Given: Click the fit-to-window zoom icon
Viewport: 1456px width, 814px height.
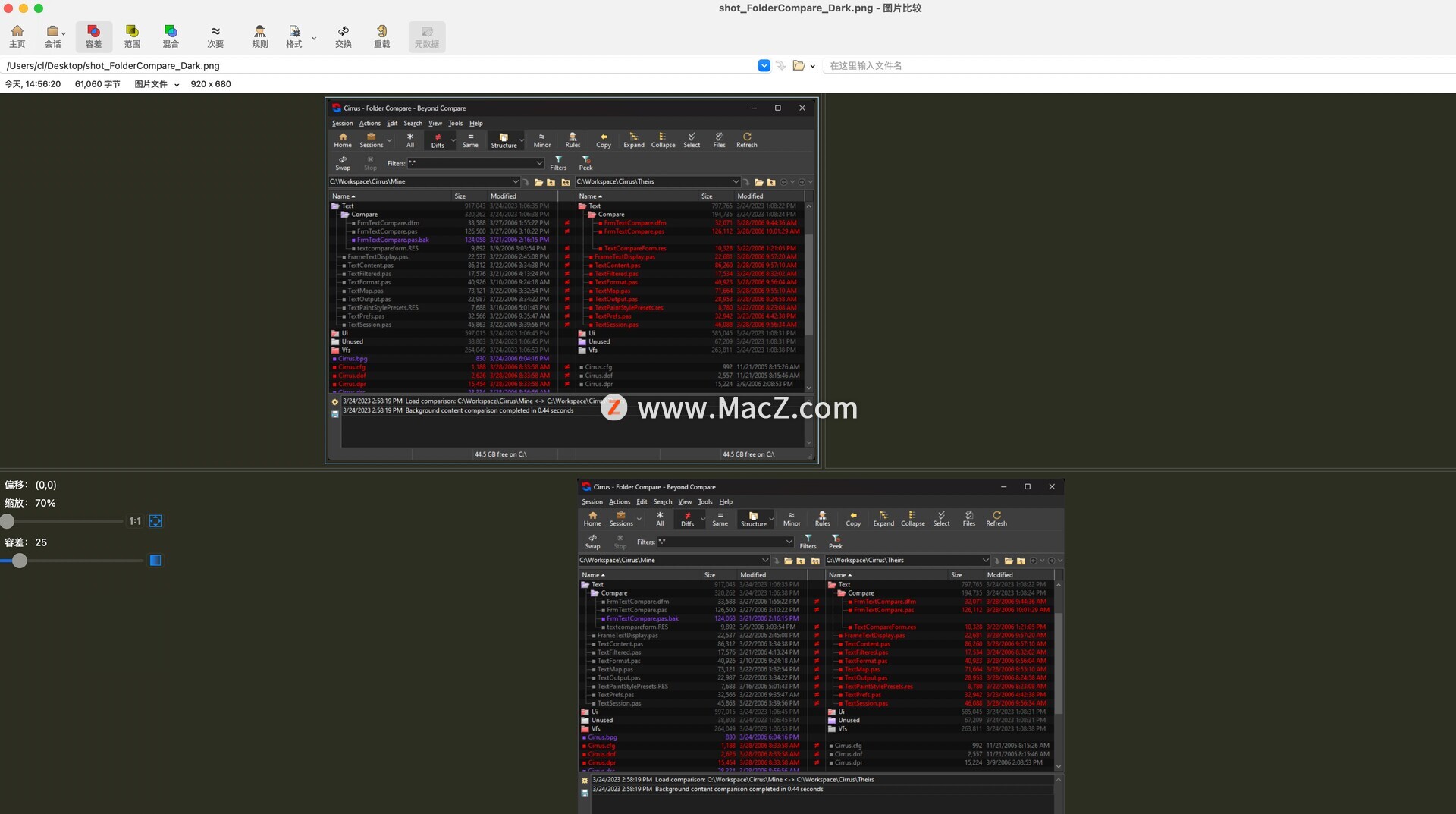Looking at the screenshot, I should 155,521.
